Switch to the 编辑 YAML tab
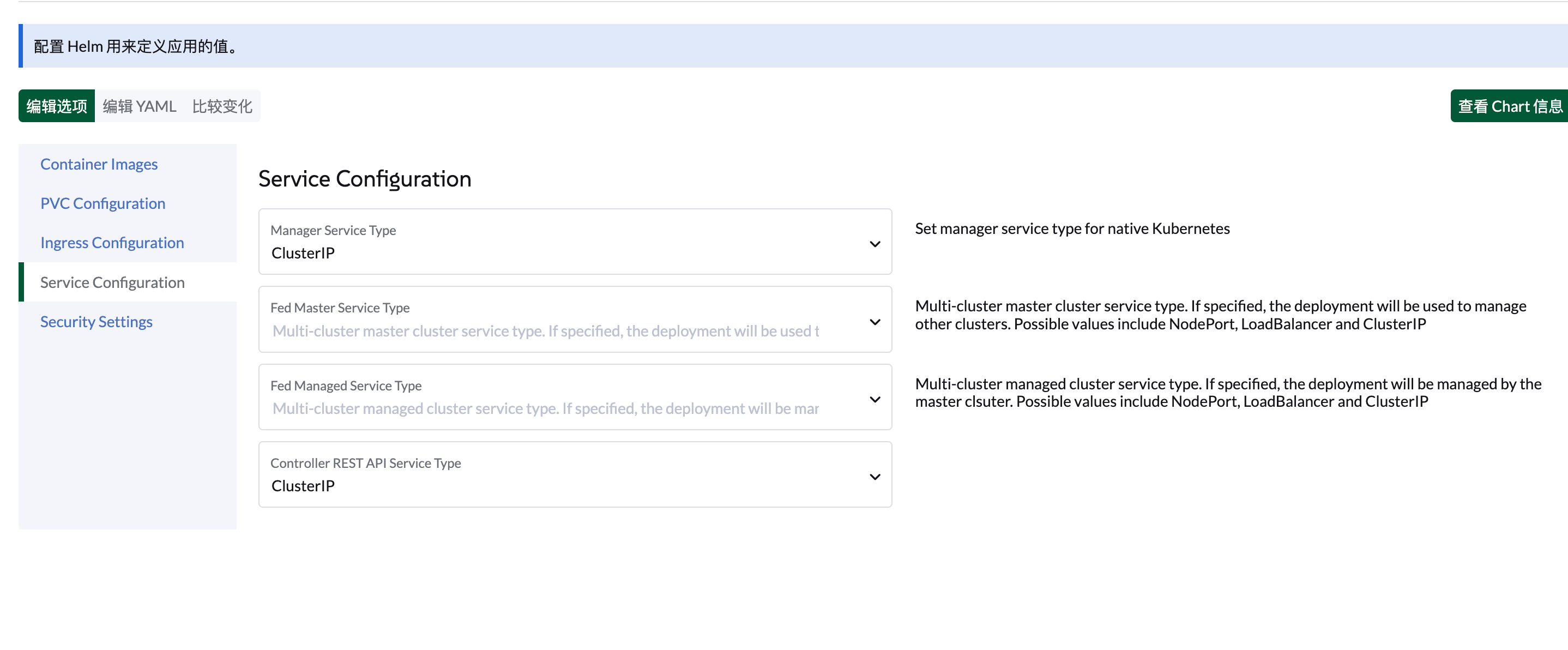This screenshot has width=1568, height=650. pyautogui.click(x=140, y=106)
